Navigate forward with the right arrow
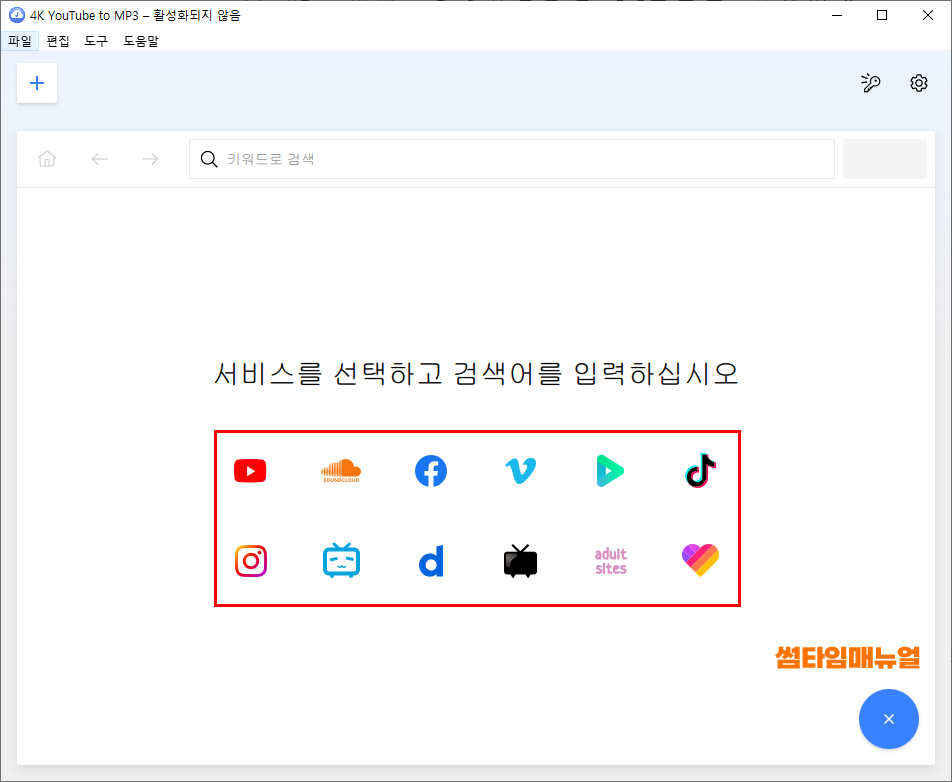This screenshot has height=782, width=952. click(151, 159)
